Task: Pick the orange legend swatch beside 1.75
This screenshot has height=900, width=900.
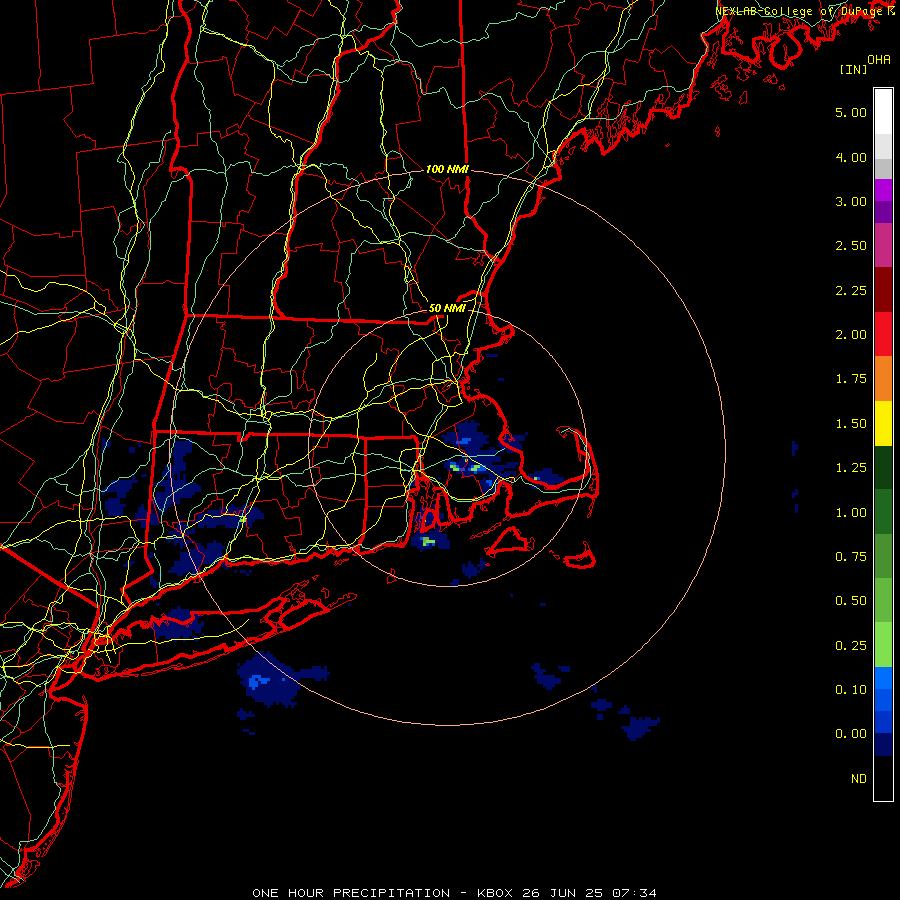Action: 883,379
